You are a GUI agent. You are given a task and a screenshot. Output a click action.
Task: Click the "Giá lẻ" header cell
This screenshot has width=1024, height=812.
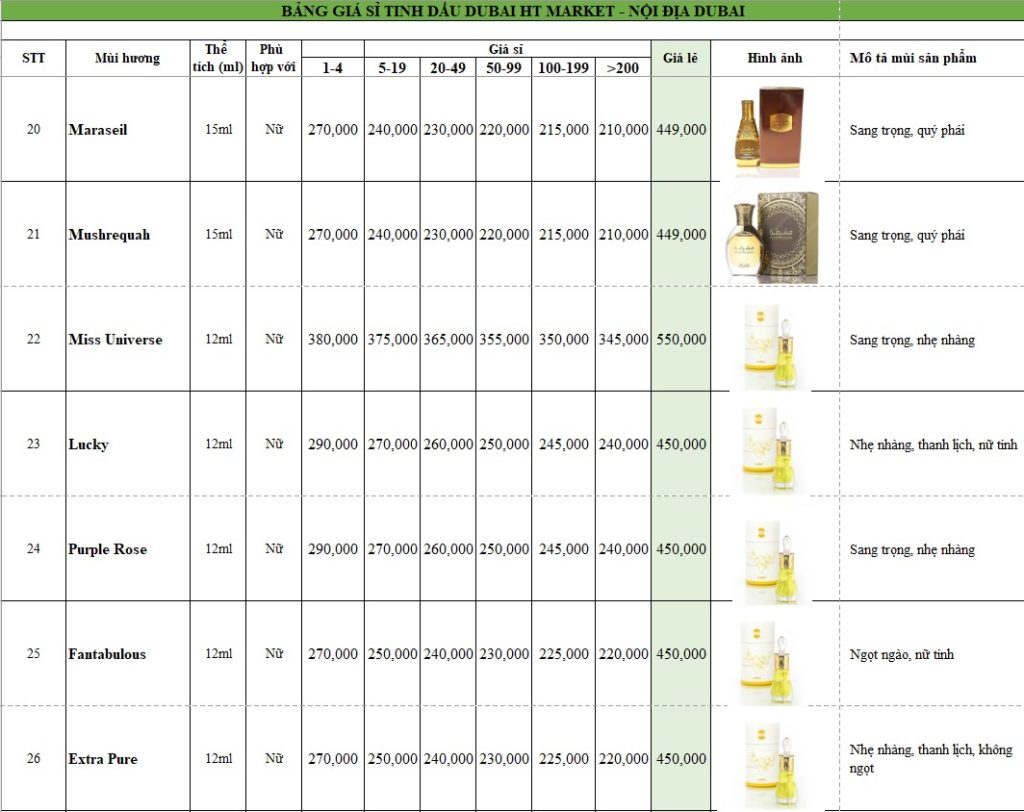pyautogui.click(x=680, y=58)
